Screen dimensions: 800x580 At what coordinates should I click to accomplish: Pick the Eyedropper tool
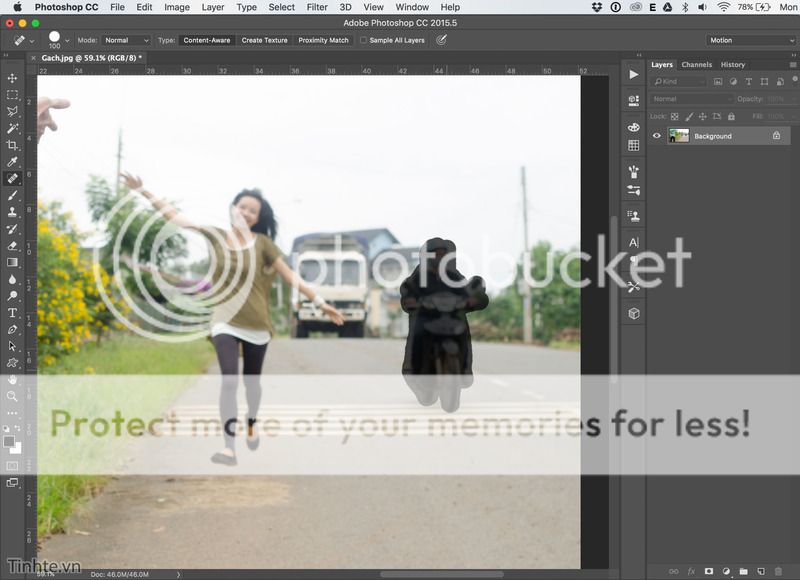[x=12, y=162]
